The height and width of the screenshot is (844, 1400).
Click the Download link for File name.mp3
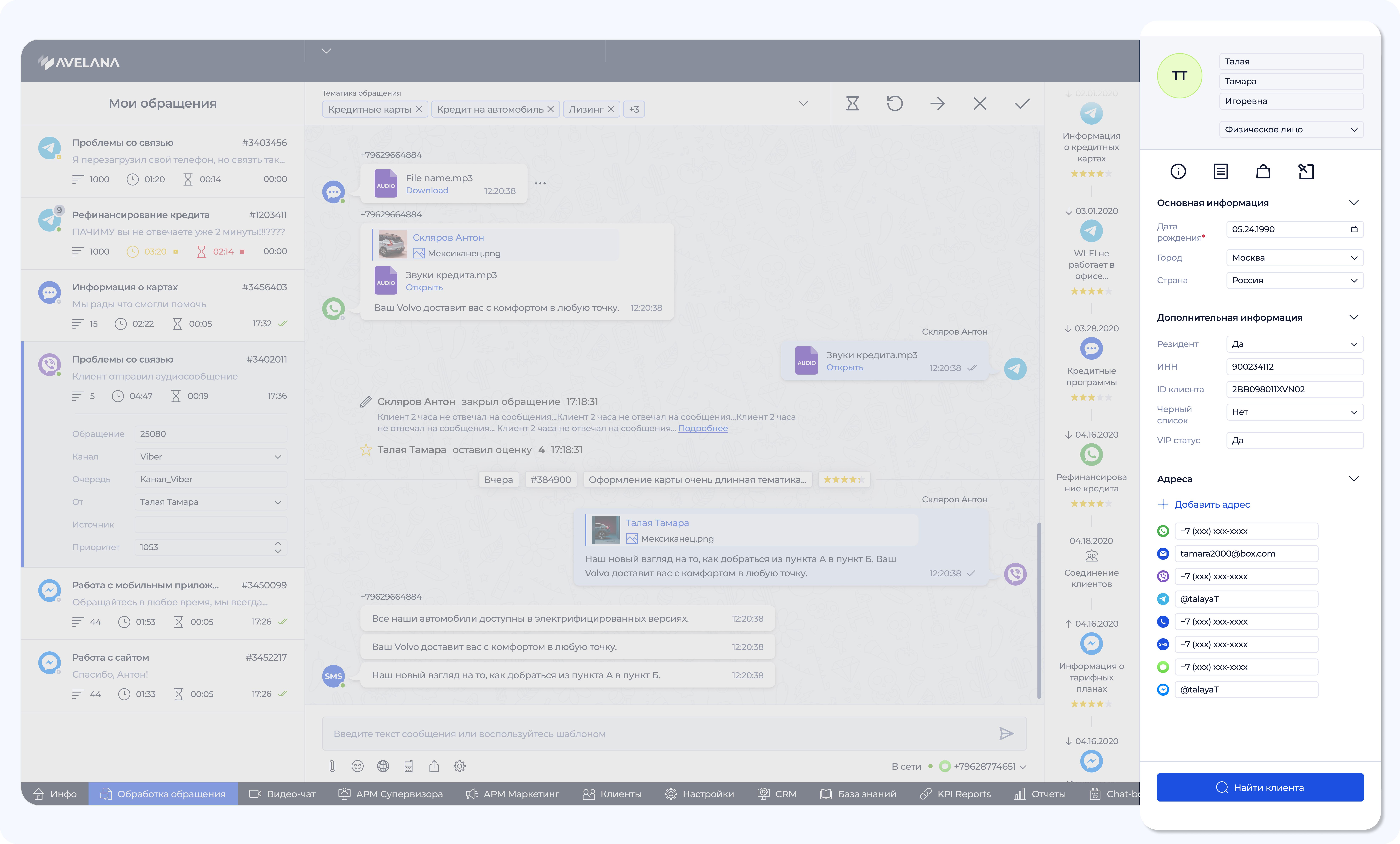(427, 191)
